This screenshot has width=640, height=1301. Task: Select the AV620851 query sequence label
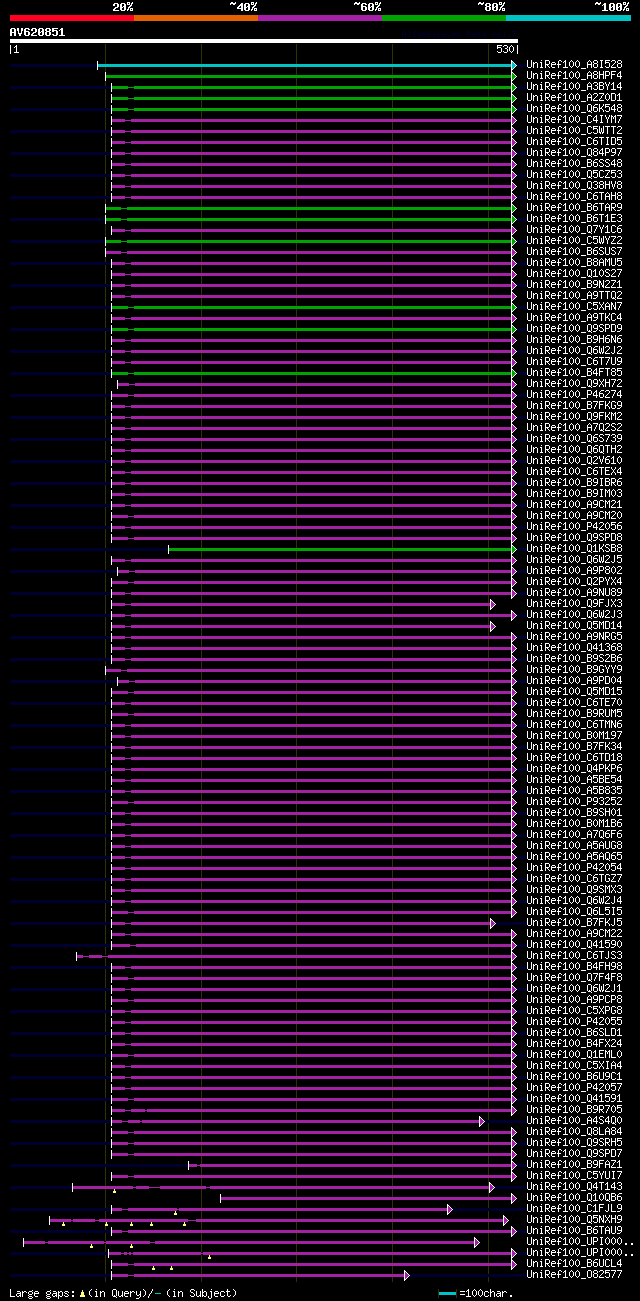[x=38, y=32]
